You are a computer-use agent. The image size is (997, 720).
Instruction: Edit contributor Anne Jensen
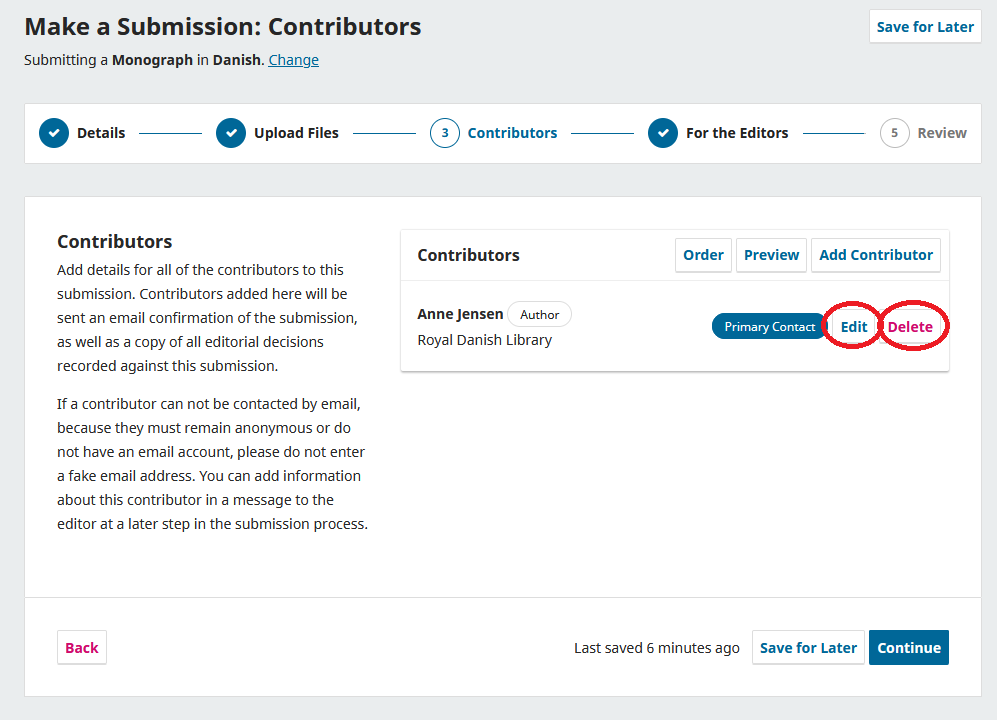click(854, 327)
